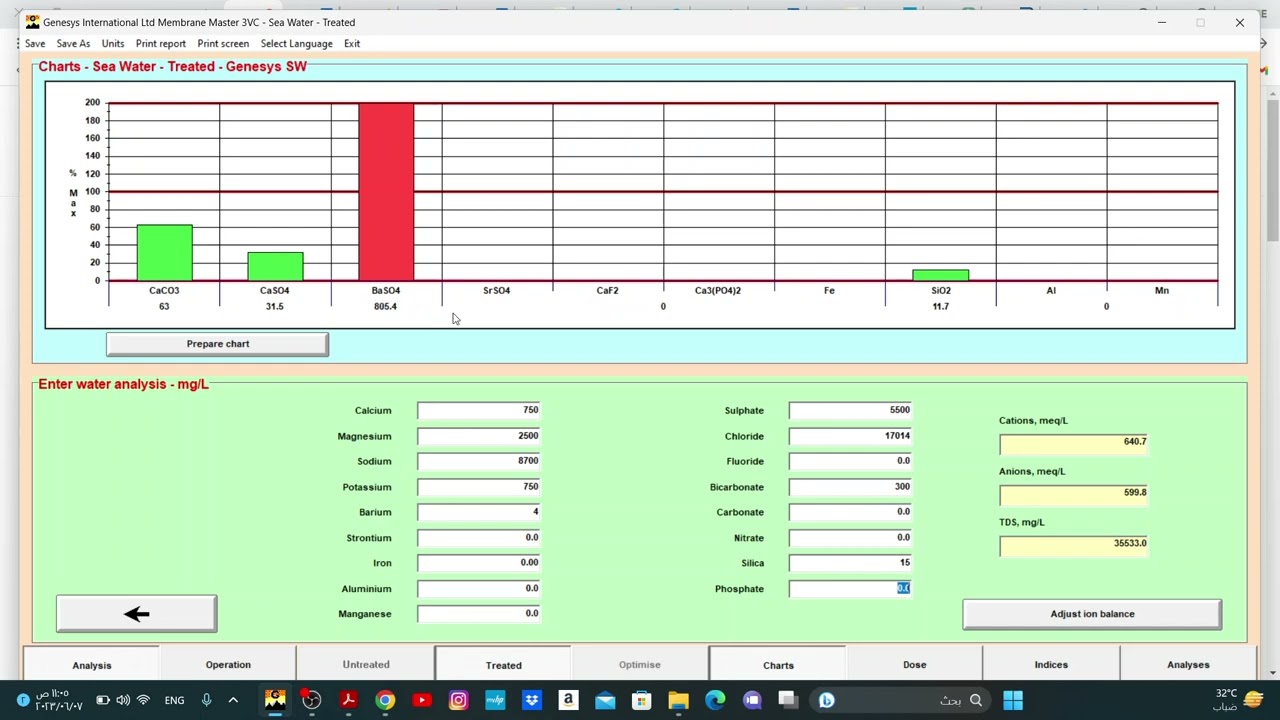The width and height of the screenshot is (1280, 720).
Task: Open the Wi-Fi network settings icon
Action: pyautogui.click(x=143, y=700)
